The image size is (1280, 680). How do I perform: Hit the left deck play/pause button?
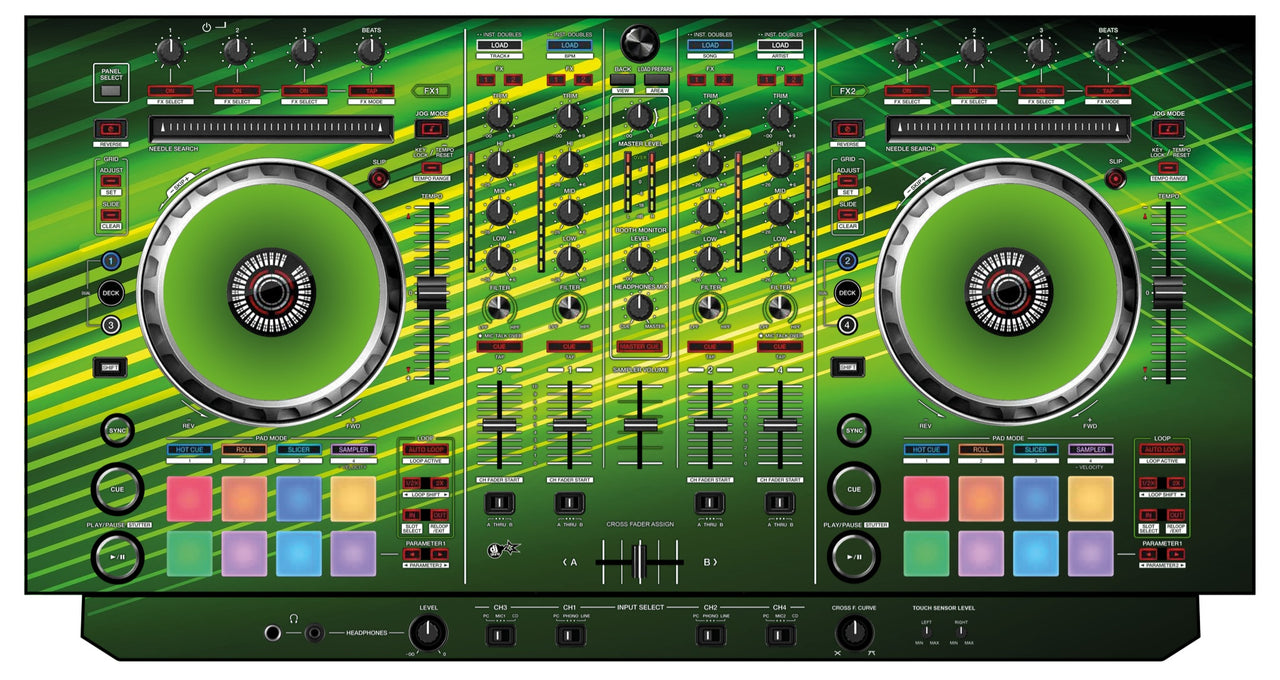pos(118,556)
